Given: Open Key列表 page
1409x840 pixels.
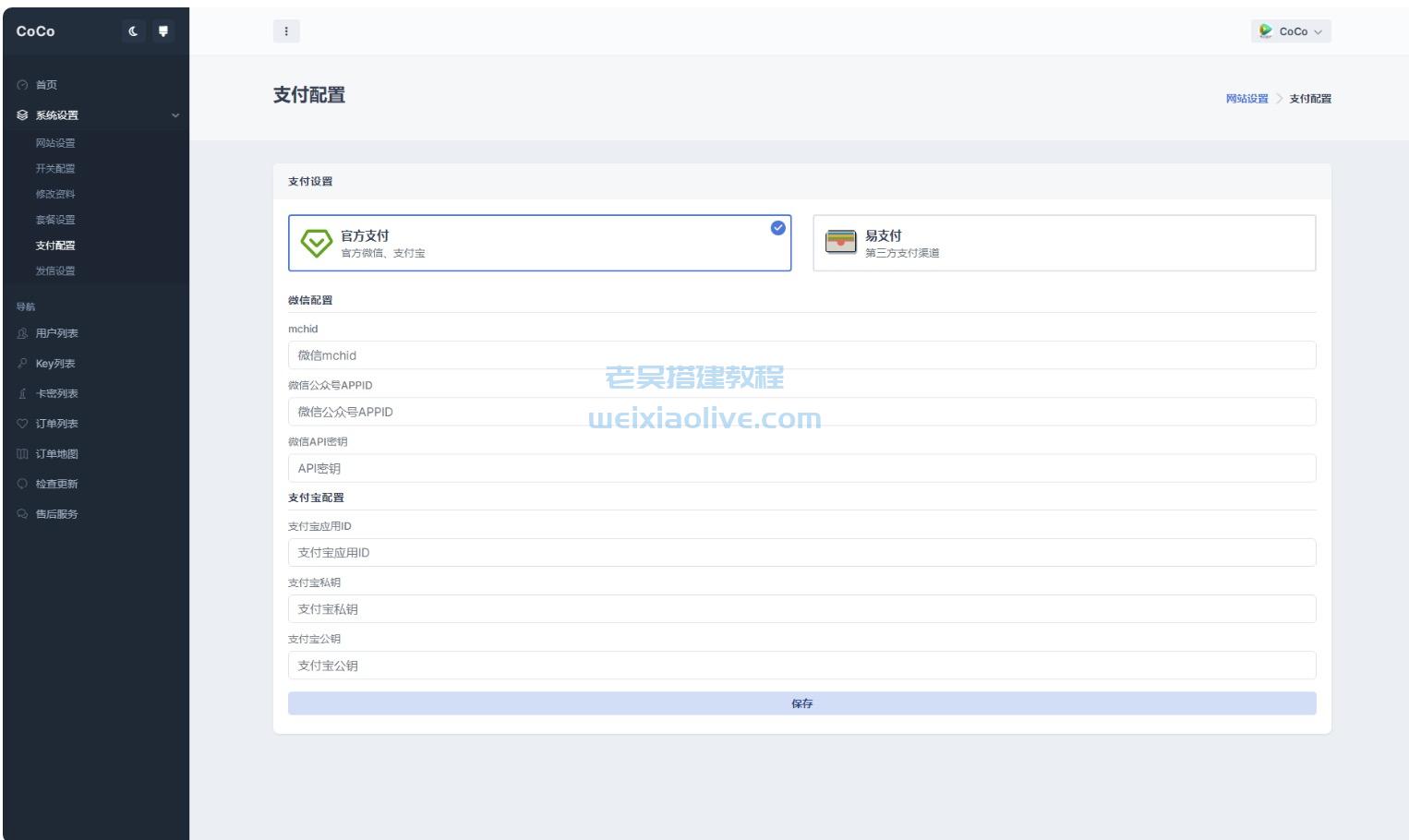Looking at the screenshot, I should pos(55,364).
